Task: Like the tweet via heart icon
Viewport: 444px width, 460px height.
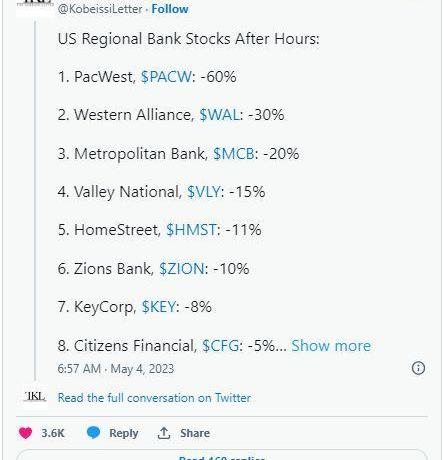Action: point(25,433)
